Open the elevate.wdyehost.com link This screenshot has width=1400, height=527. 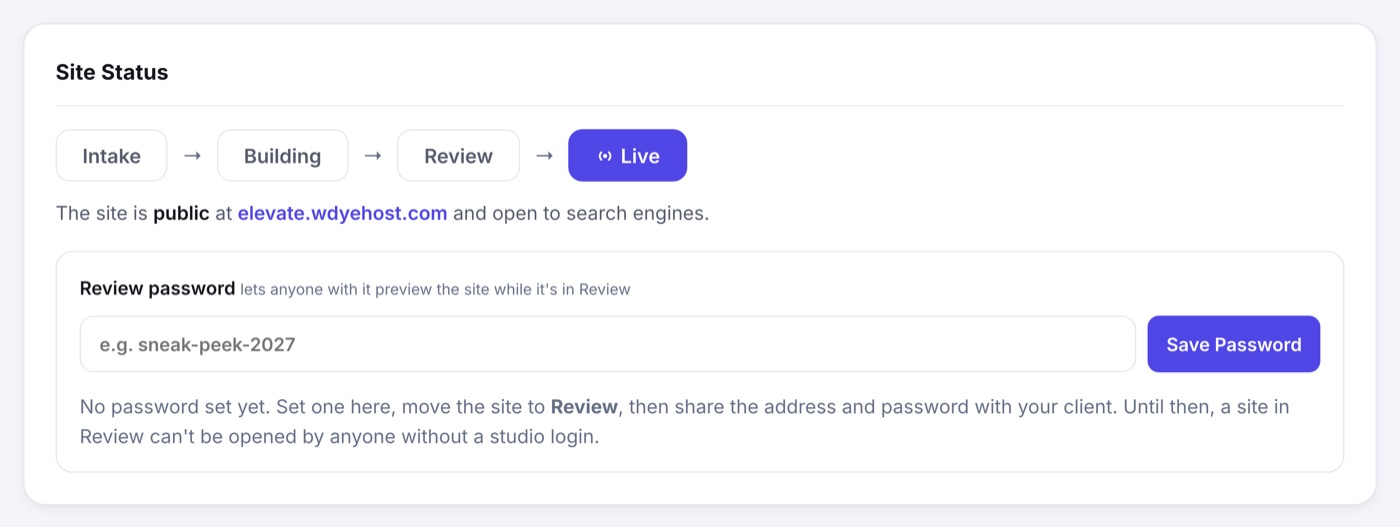[x=342, y=213]
